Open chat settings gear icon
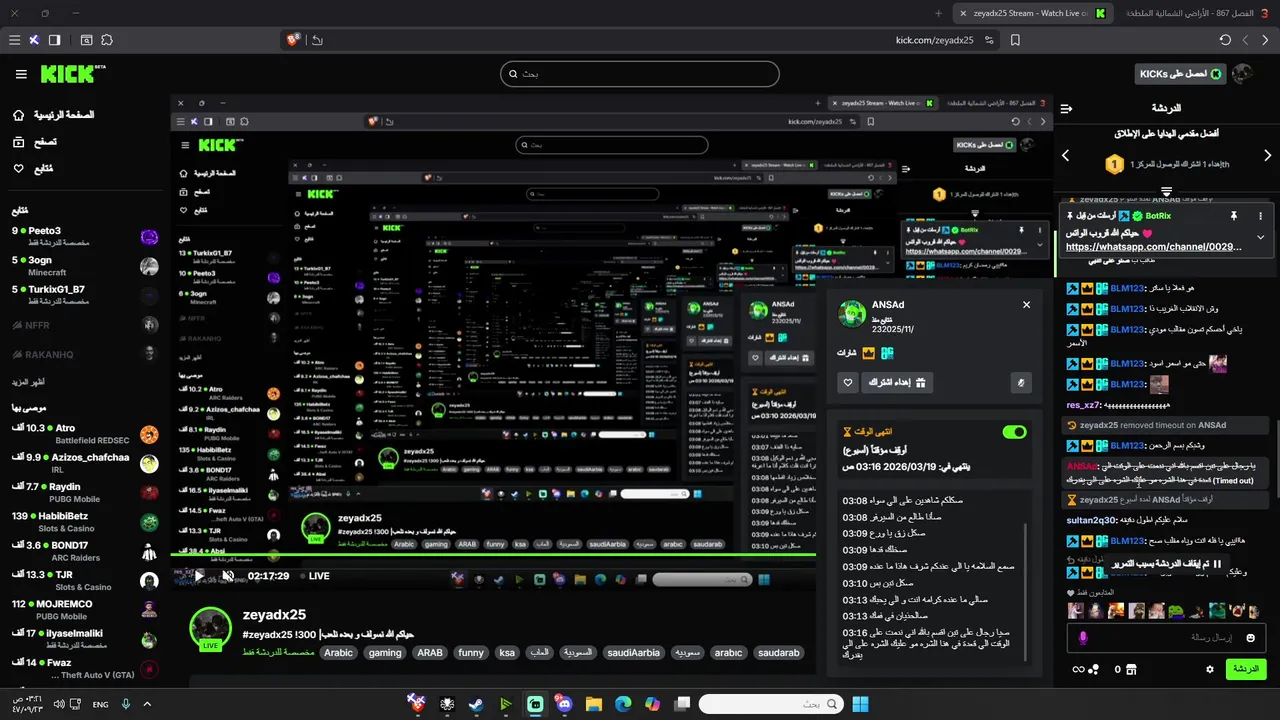 pos(1210,669)
